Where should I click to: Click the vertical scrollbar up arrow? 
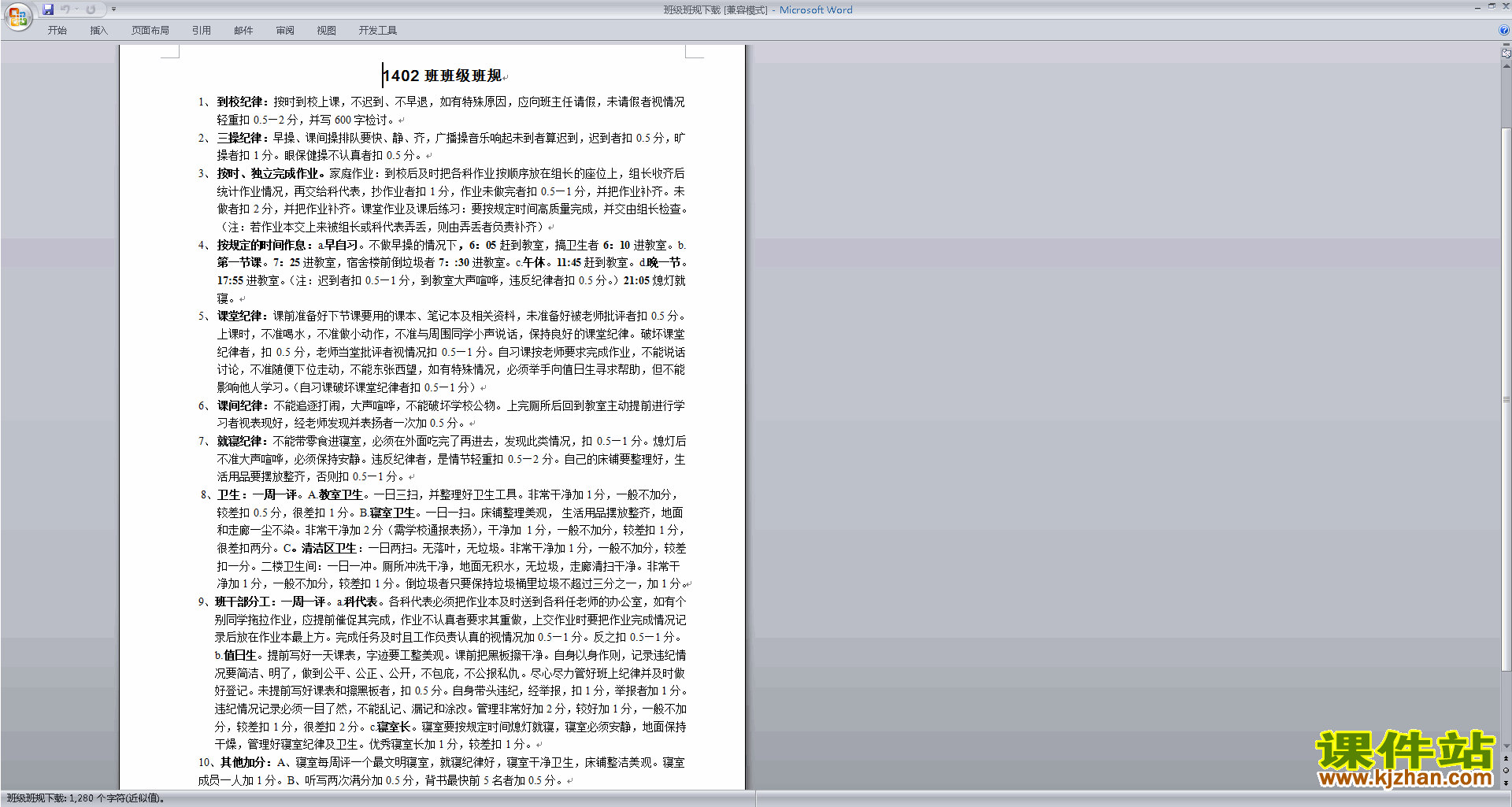pos(1506,66)
